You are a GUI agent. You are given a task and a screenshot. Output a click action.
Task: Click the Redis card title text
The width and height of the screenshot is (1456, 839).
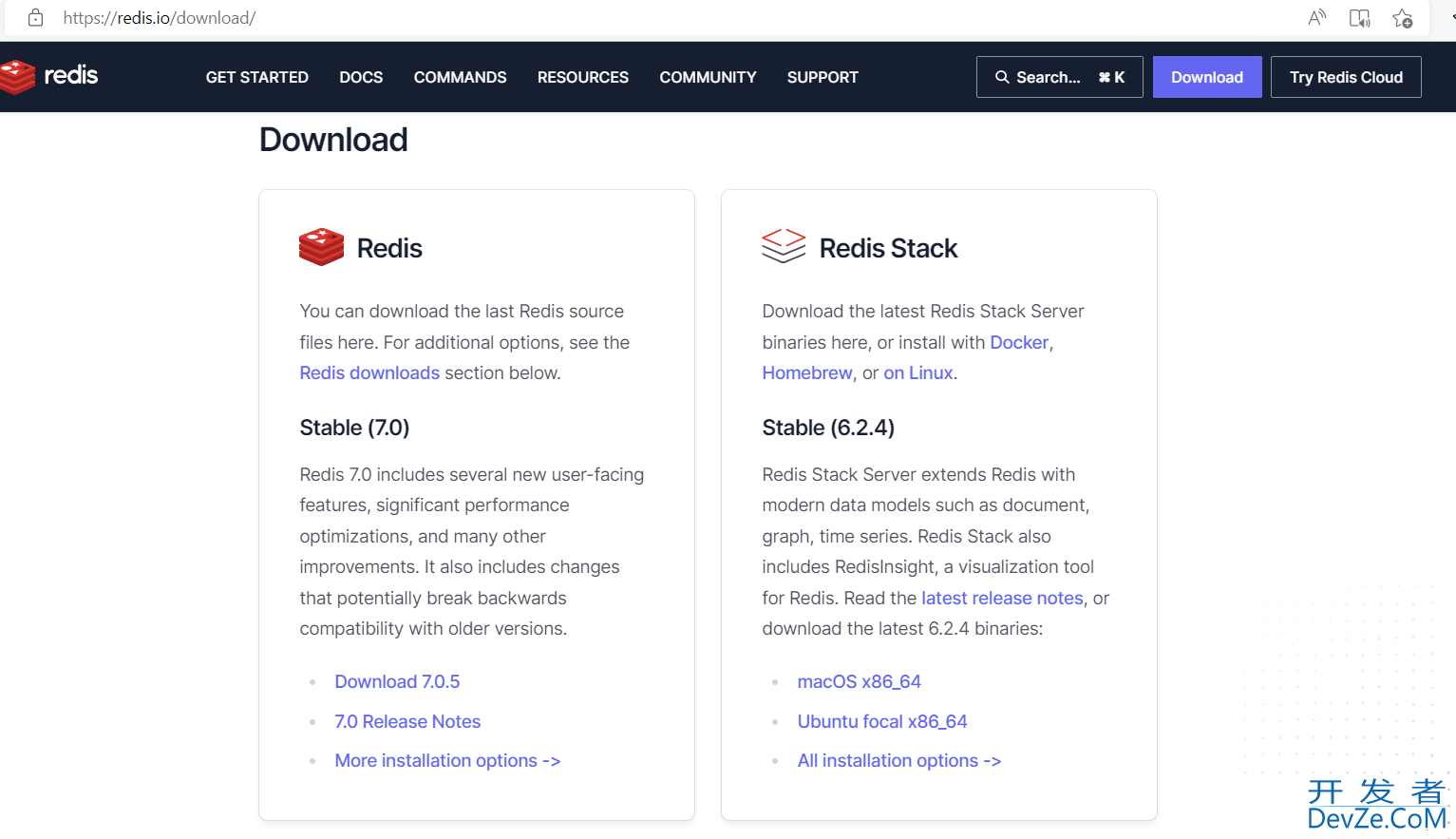pyautogui.click(x=389, y=248)
